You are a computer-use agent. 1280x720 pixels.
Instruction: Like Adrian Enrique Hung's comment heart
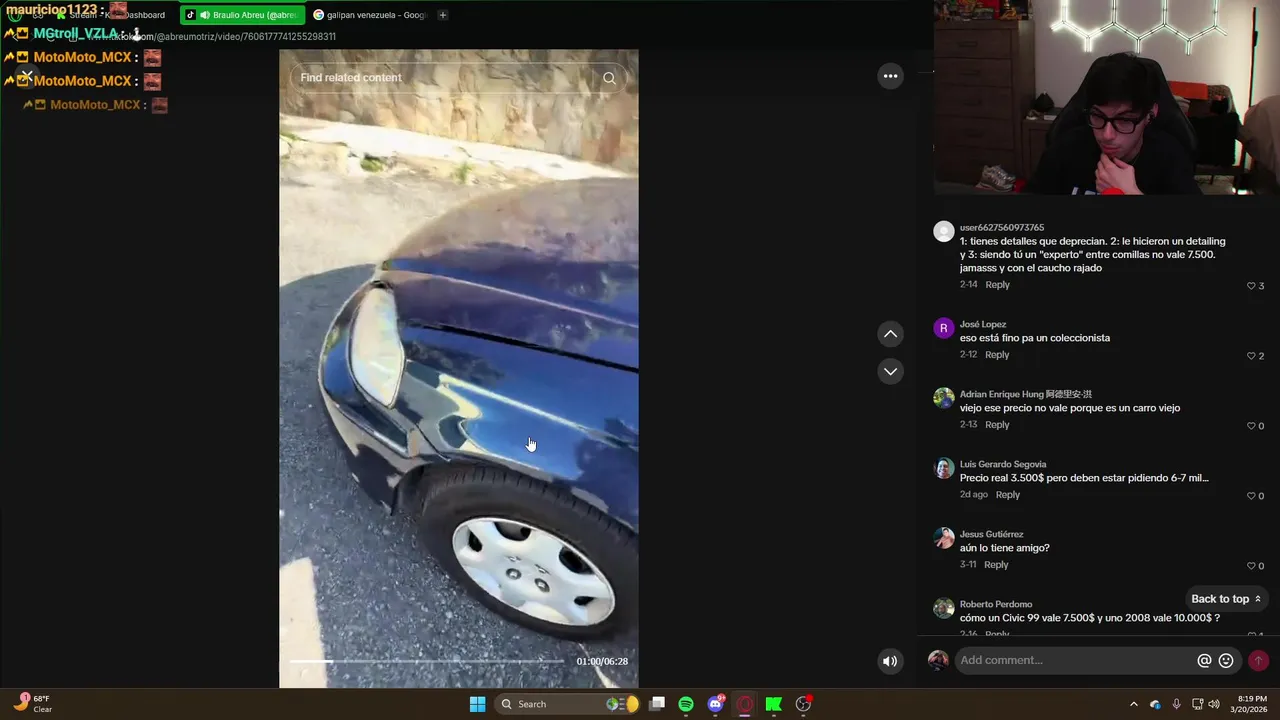[x=1250, y=426]
